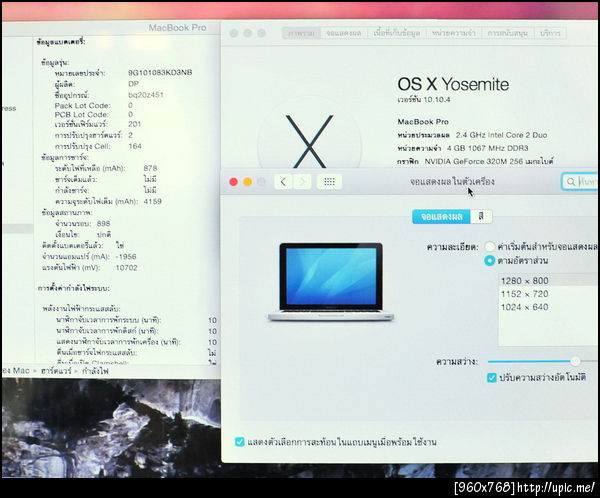This screenshot has height=498, width=600.
Task: Click 4 GB 1067 MHz DDR3 memory text
Action: click(x=488, y=148)
